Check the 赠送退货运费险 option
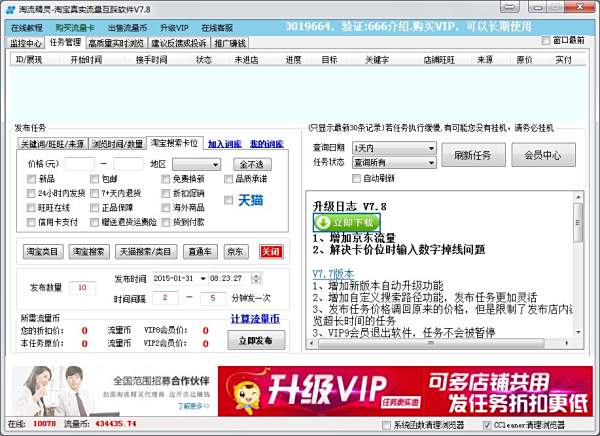The height and width of the screenshot is (436, 600). [x=94, y=222]
